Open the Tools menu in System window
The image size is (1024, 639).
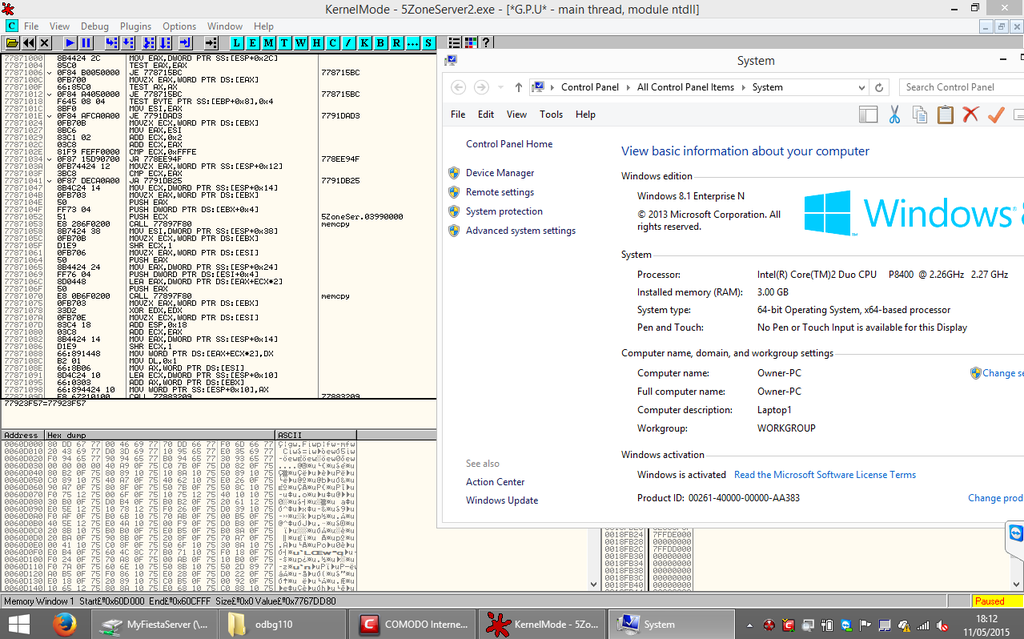pyautogui.click(x=551, y=114)
